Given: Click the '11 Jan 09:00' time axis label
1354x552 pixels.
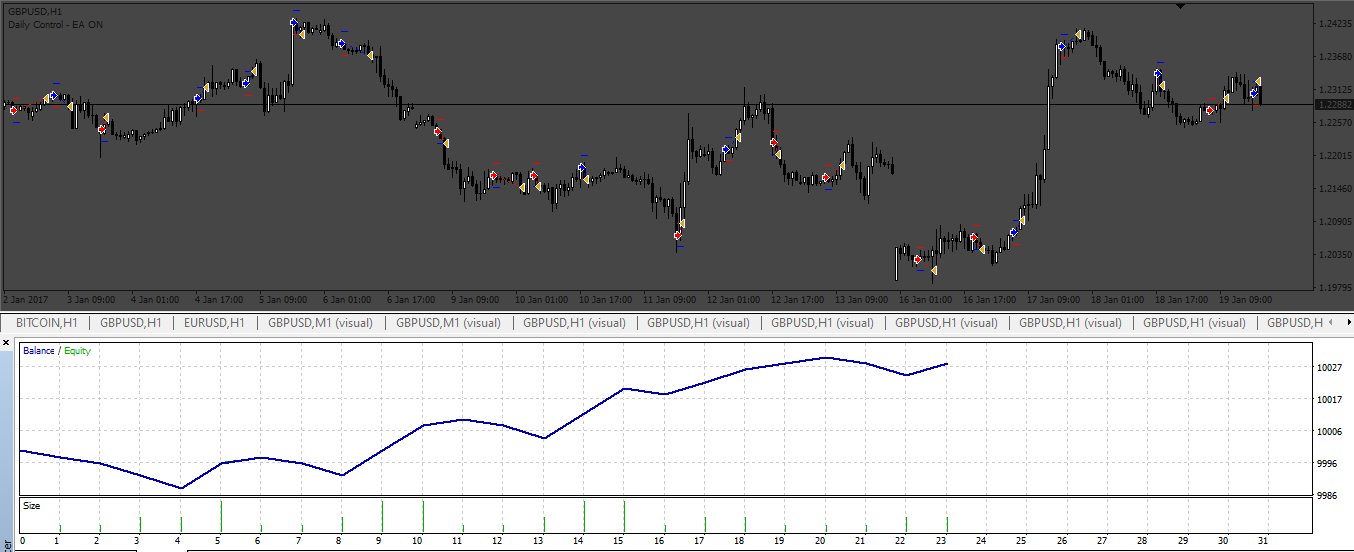Looking at the screenshot, I should [669, 299].
